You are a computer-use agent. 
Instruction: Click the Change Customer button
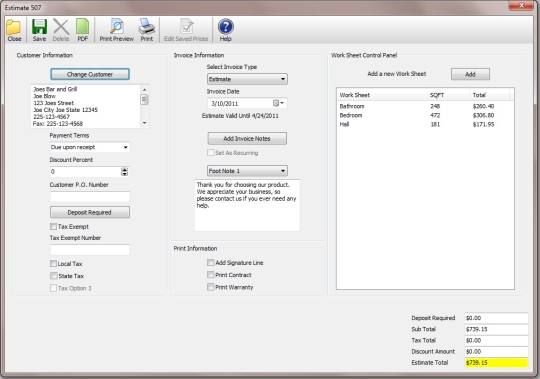click(90, 74)
